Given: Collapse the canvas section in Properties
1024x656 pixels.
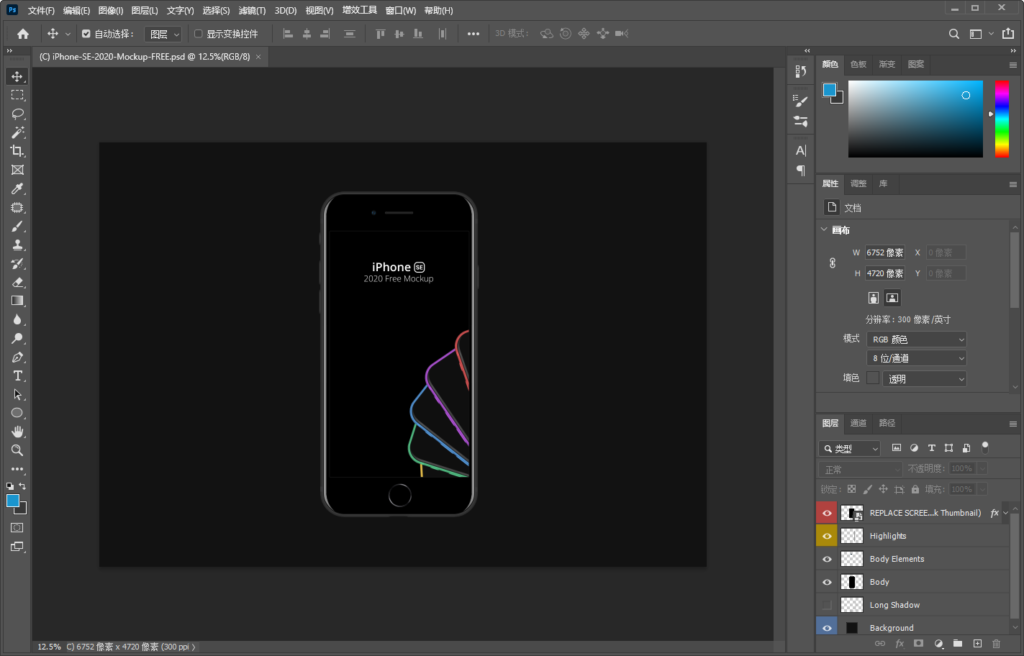Looking at the screenshot, I should tap(824, 229).
